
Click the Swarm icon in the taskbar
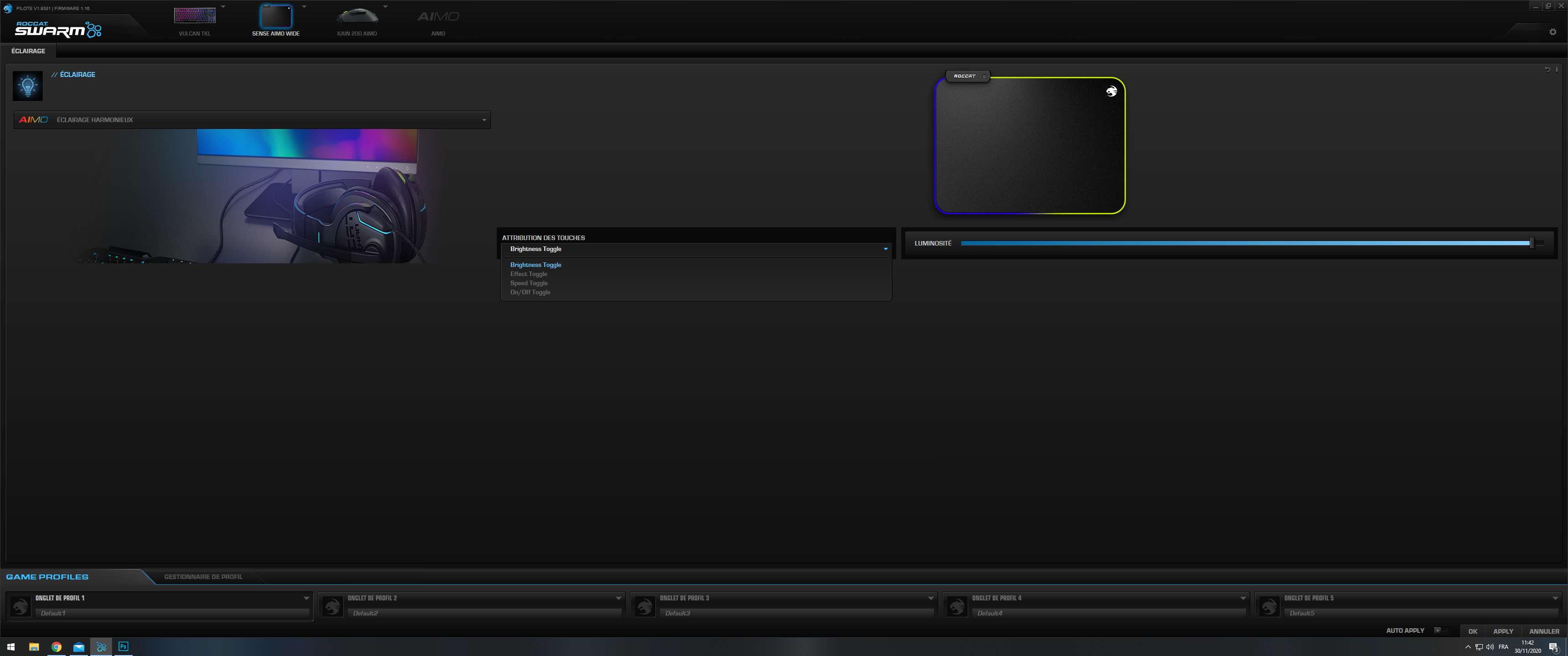[101, 647]
